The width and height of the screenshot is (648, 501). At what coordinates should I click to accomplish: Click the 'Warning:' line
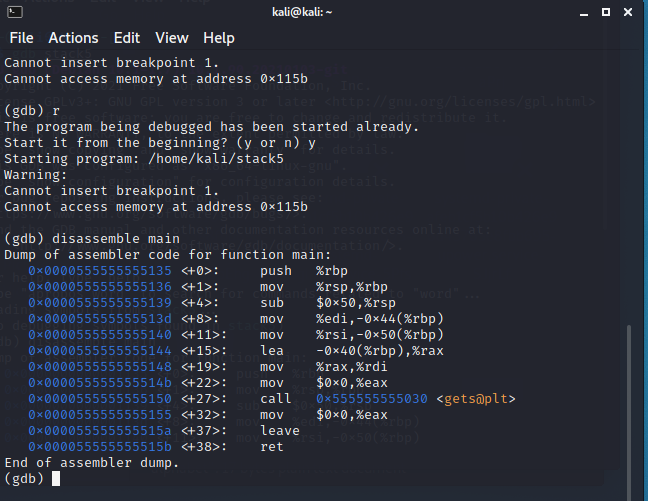(36, 175)
